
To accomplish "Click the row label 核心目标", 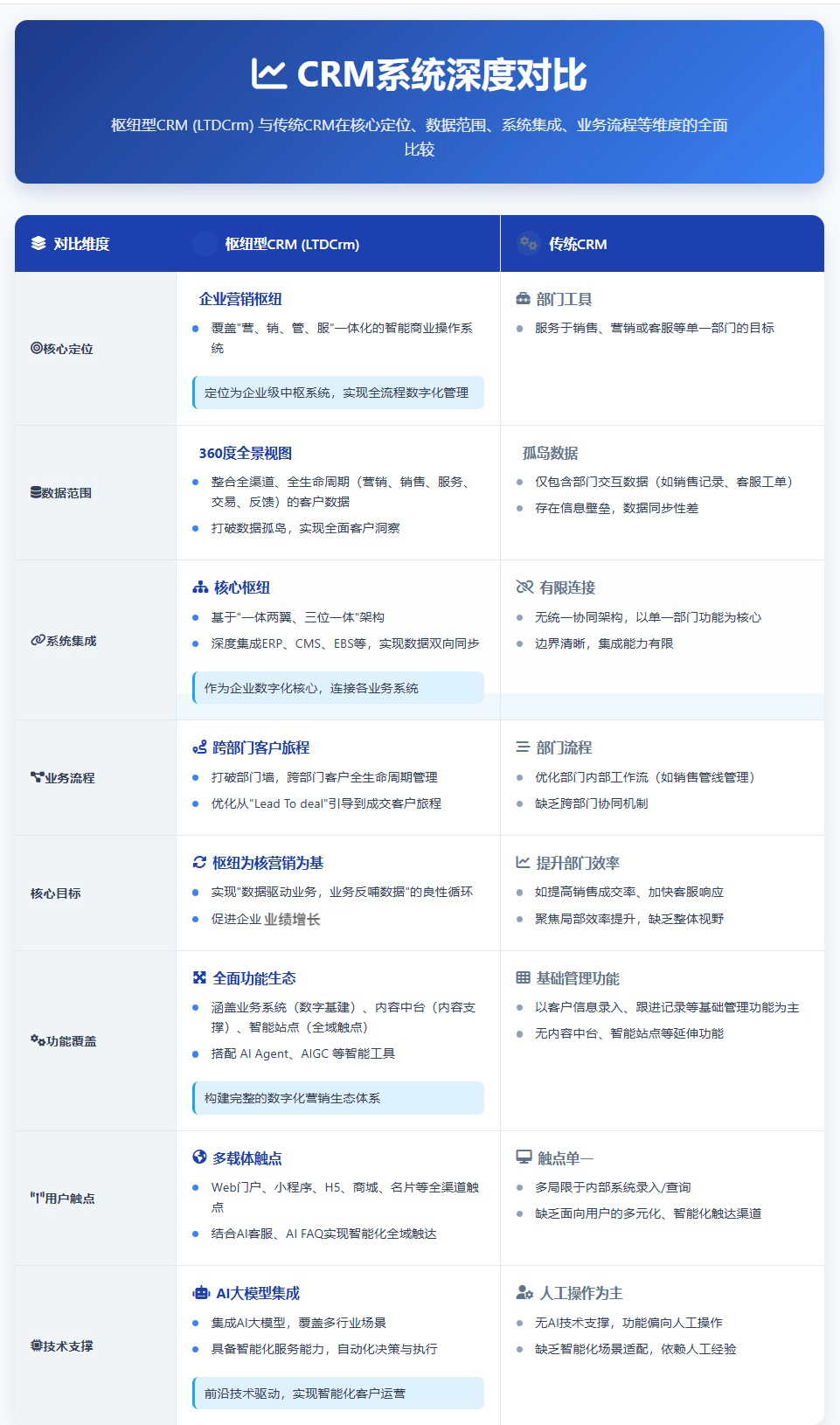I will [x=56, y=893].
